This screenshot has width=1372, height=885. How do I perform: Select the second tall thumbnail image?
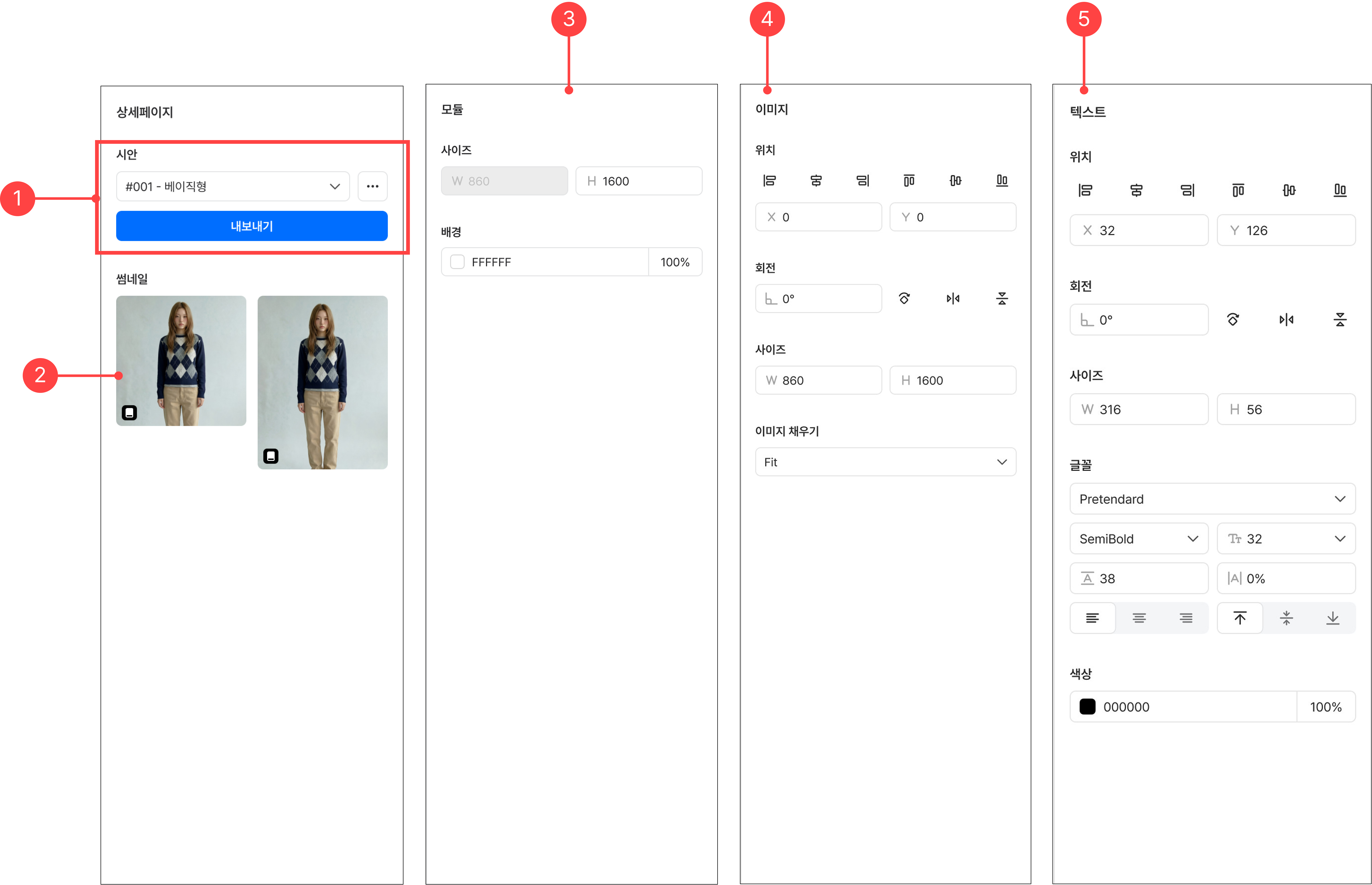point(323,383)
